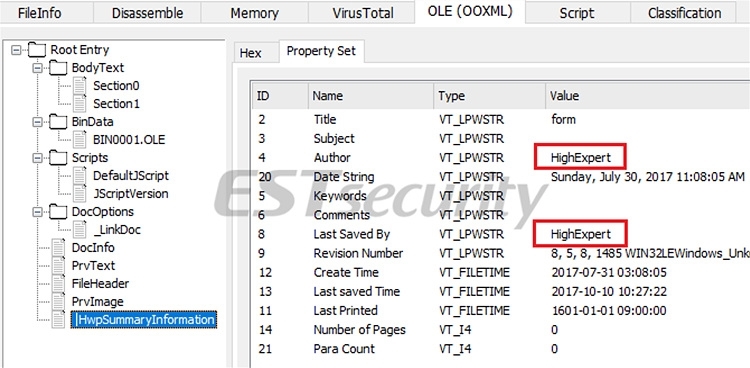Click the DefaultJScript stream file icon
This screenshot has height=368, width=750.
point(79,176)
